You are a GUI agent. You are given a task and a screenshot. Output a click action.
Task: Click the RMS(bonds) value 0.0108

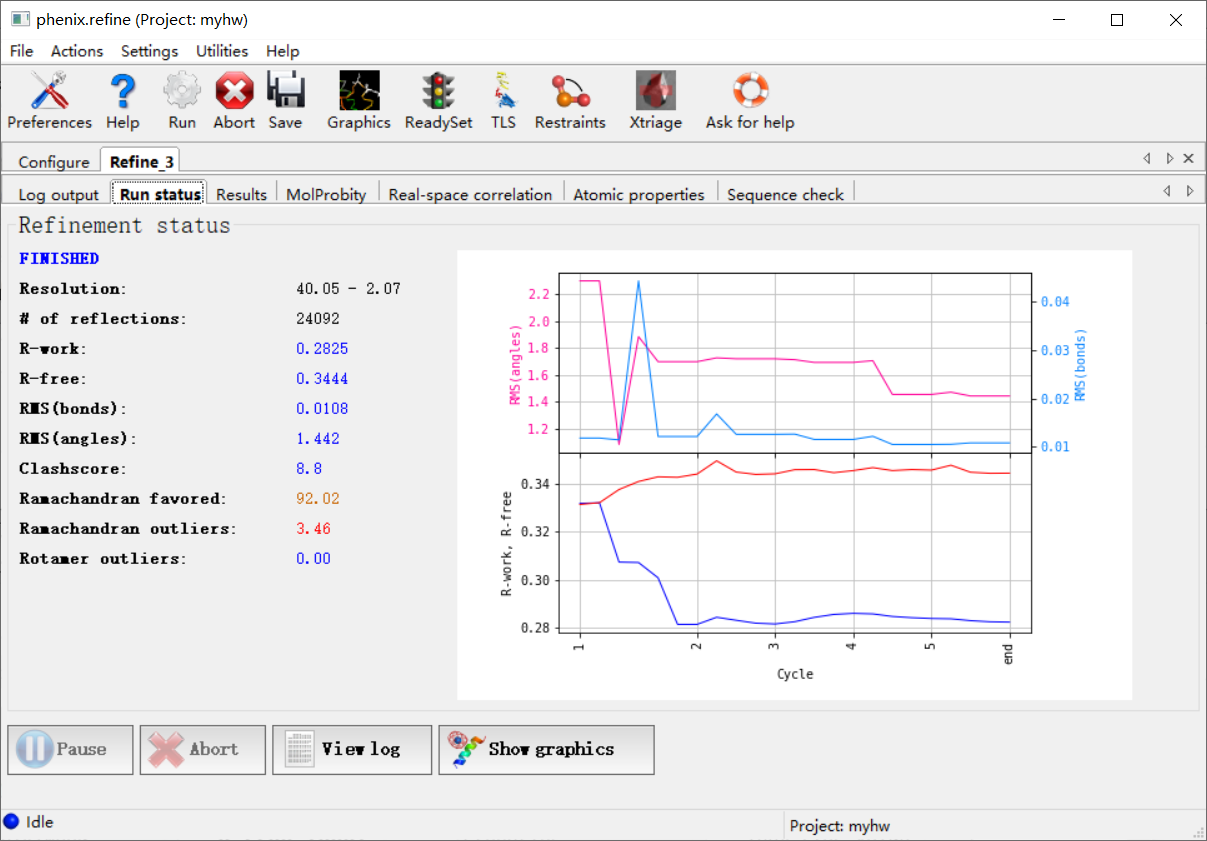[322, 408]
